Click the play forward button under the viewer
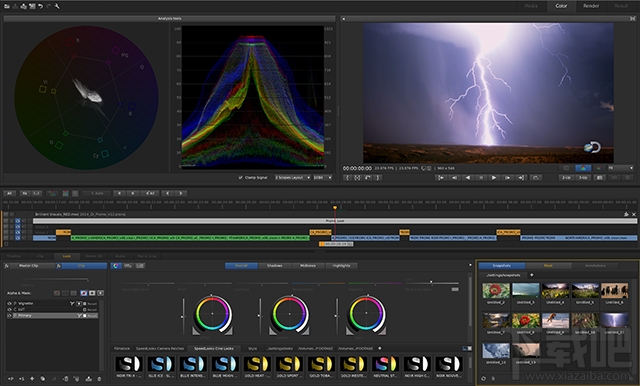640x386 pixels. pyautogui.click(x=494, y=177)
